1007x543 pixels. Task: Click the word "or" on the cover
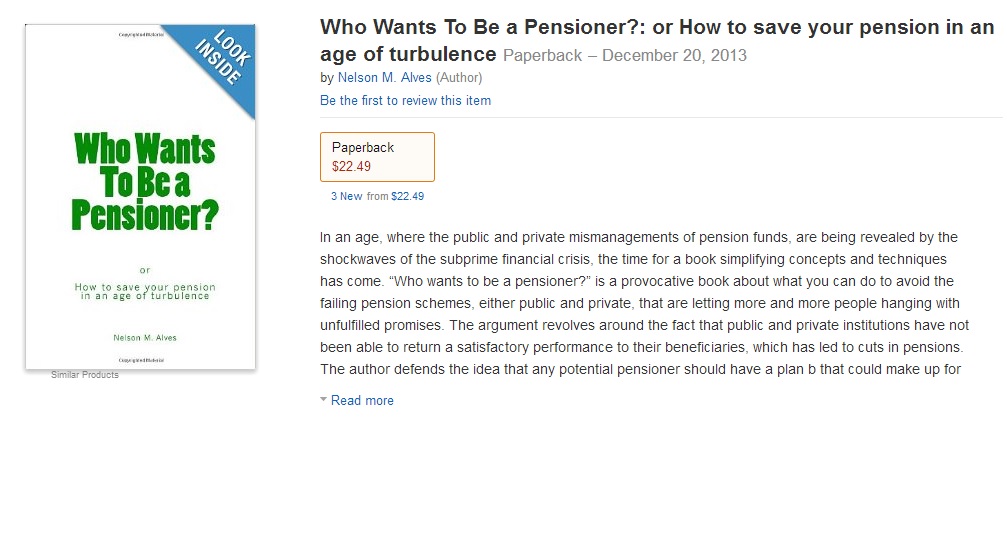145,269
